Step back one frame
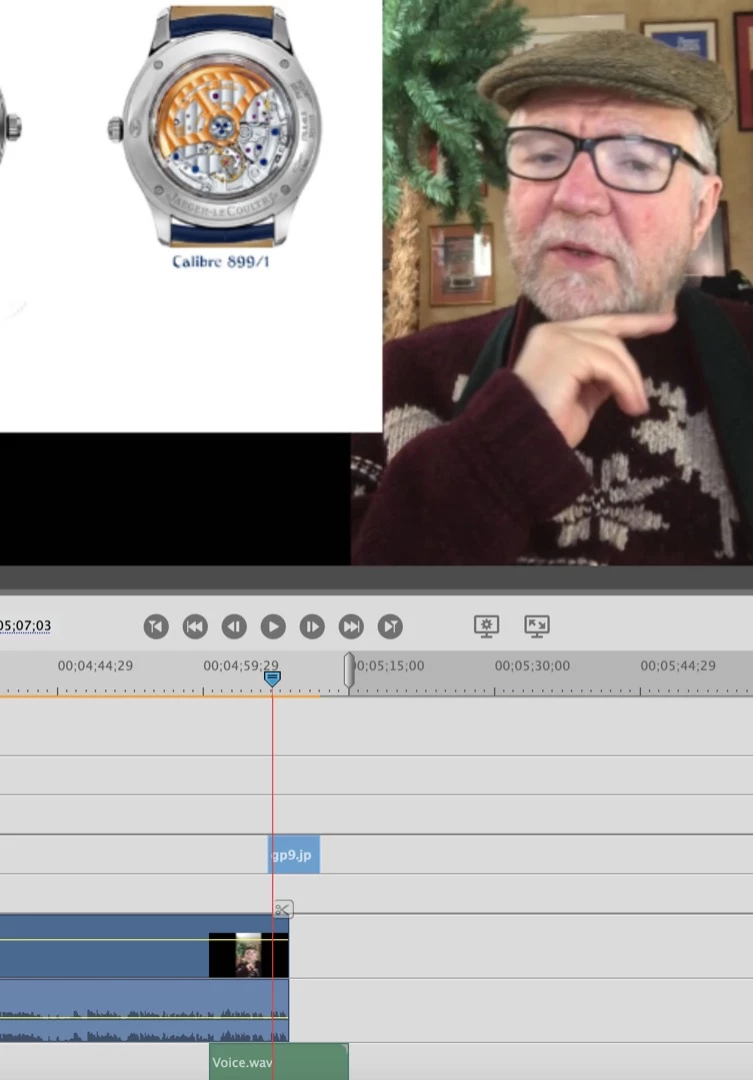753x1080 pixels. click(234, 627)
